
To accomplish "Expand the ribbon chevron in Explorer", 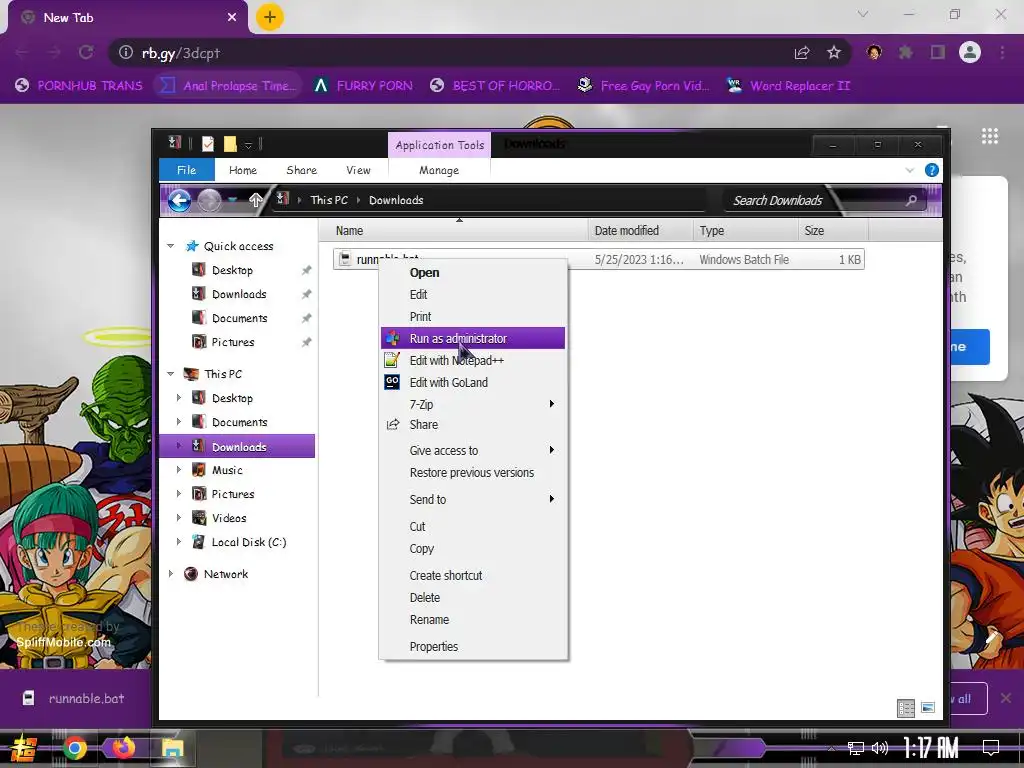I will tap(910, 170).
